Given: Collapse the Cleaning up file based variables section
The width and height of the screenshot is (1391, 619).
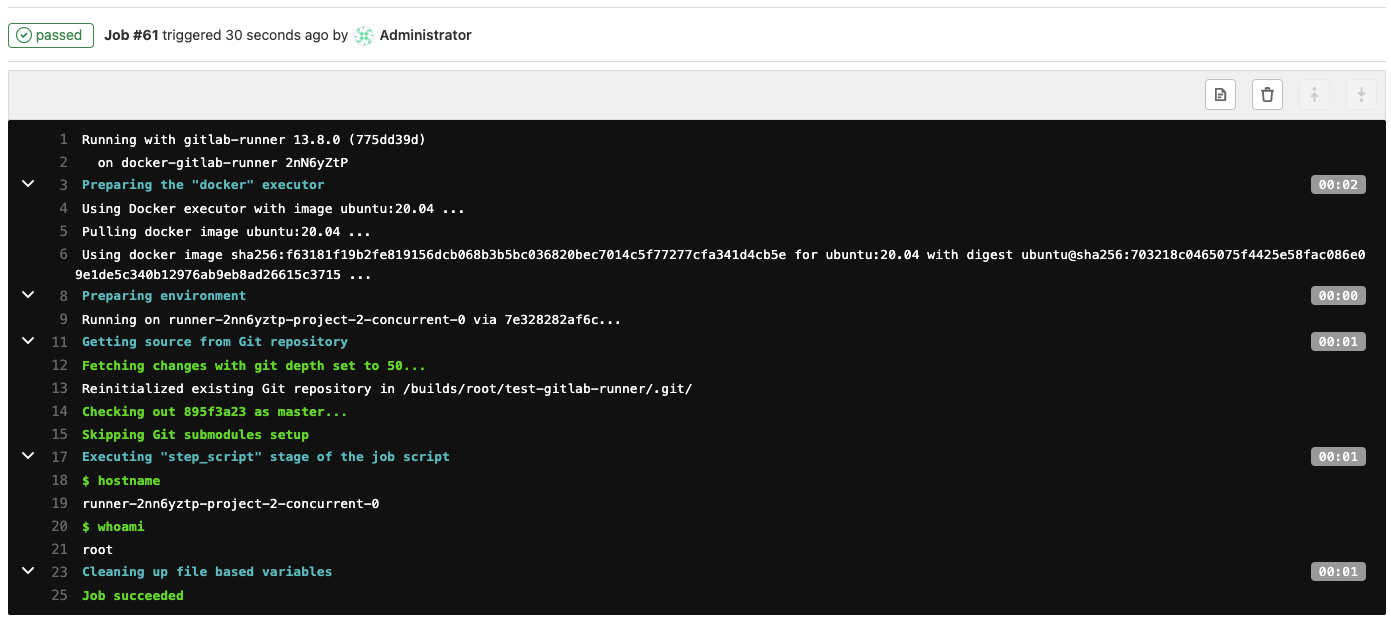Looking at the screenshot, I should [28, 571].
